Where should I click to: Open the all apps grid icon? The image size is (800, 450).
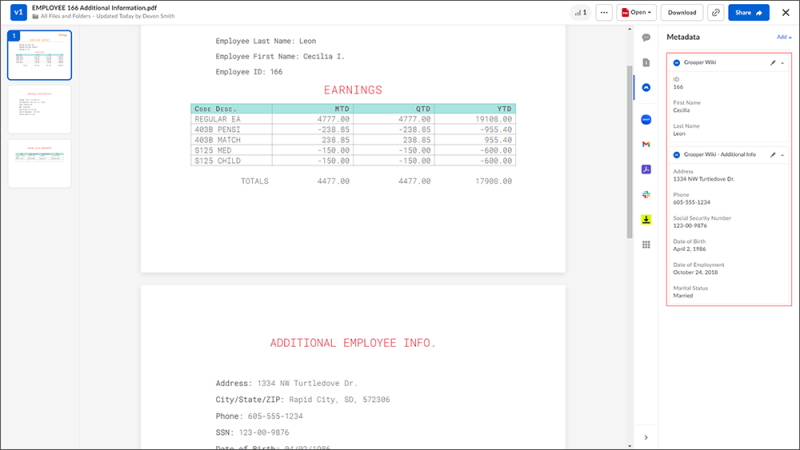646,245
